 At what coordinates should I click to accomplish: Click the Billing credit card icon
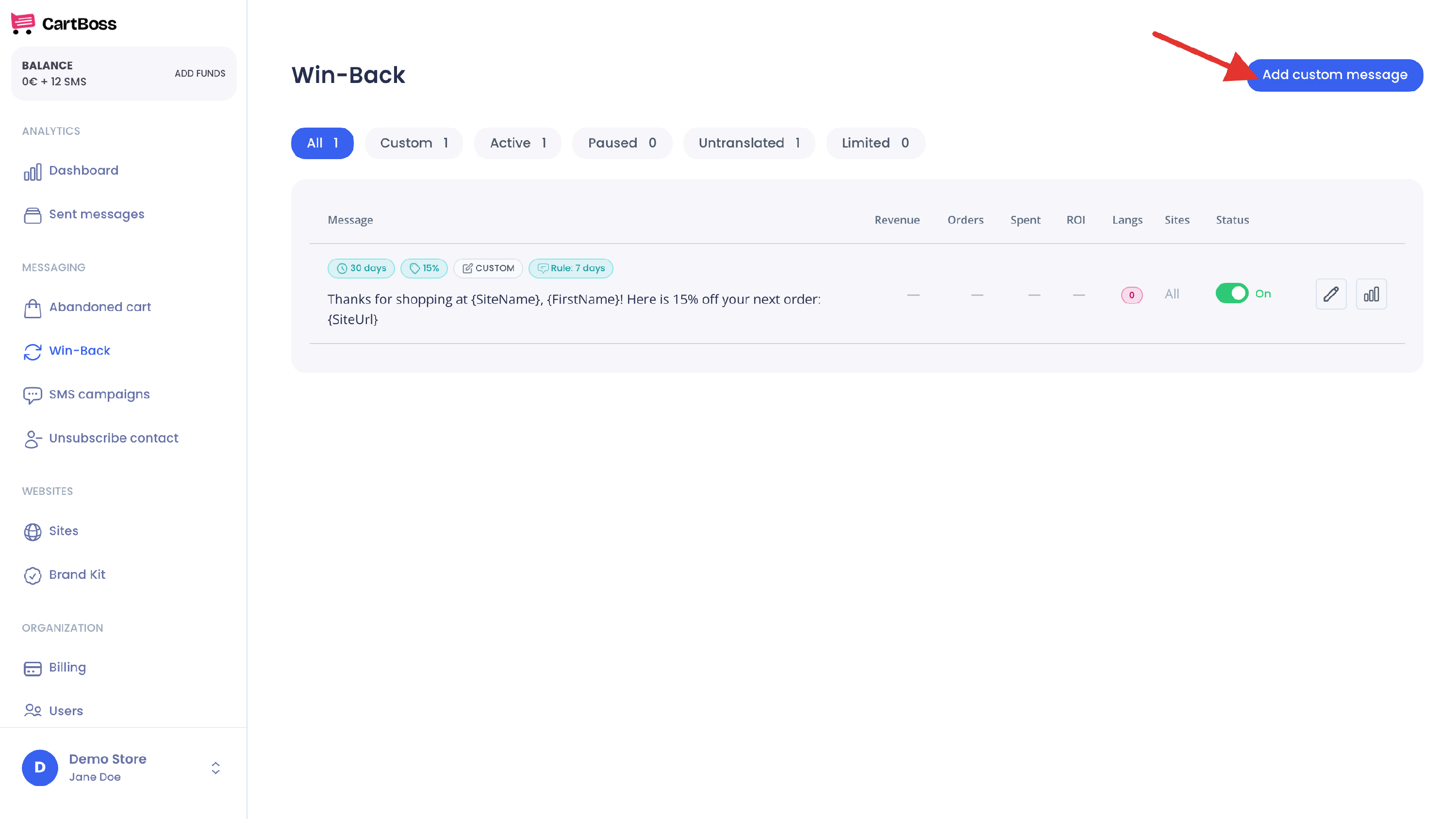(32, 668)
